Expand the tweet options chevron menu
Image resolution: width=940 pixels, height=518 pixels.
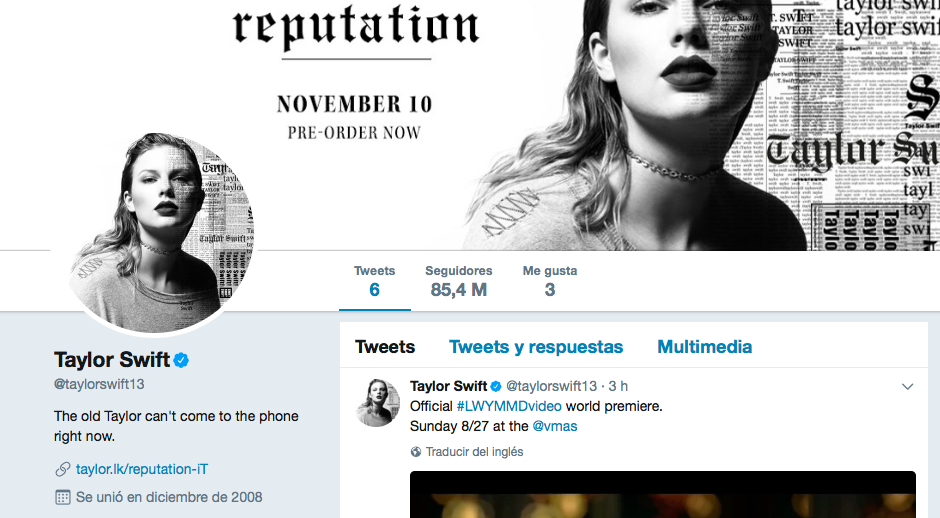click(x=907, y=386)
